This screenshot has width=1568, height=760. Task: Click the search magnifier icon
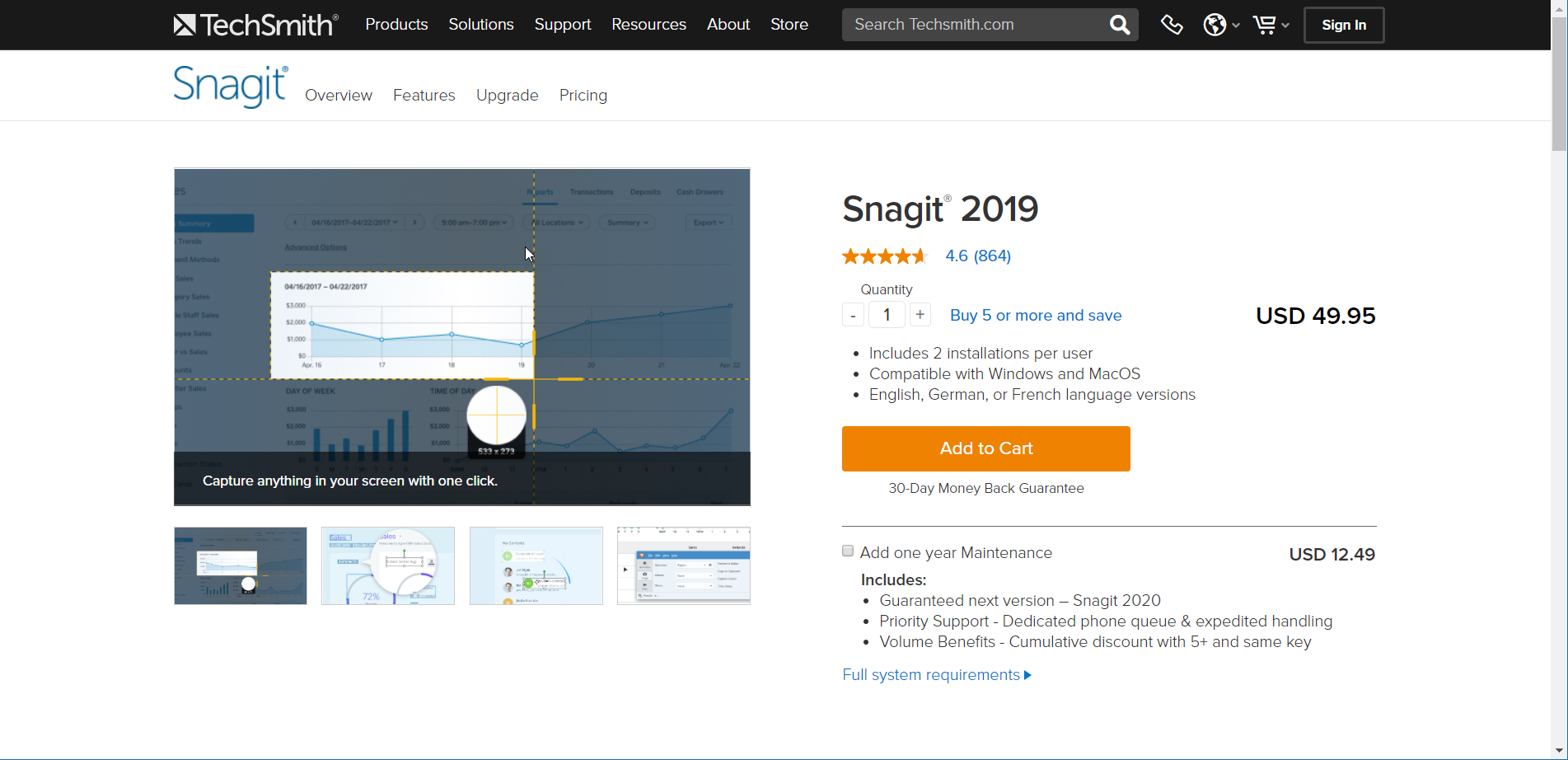coord(1118,24)
